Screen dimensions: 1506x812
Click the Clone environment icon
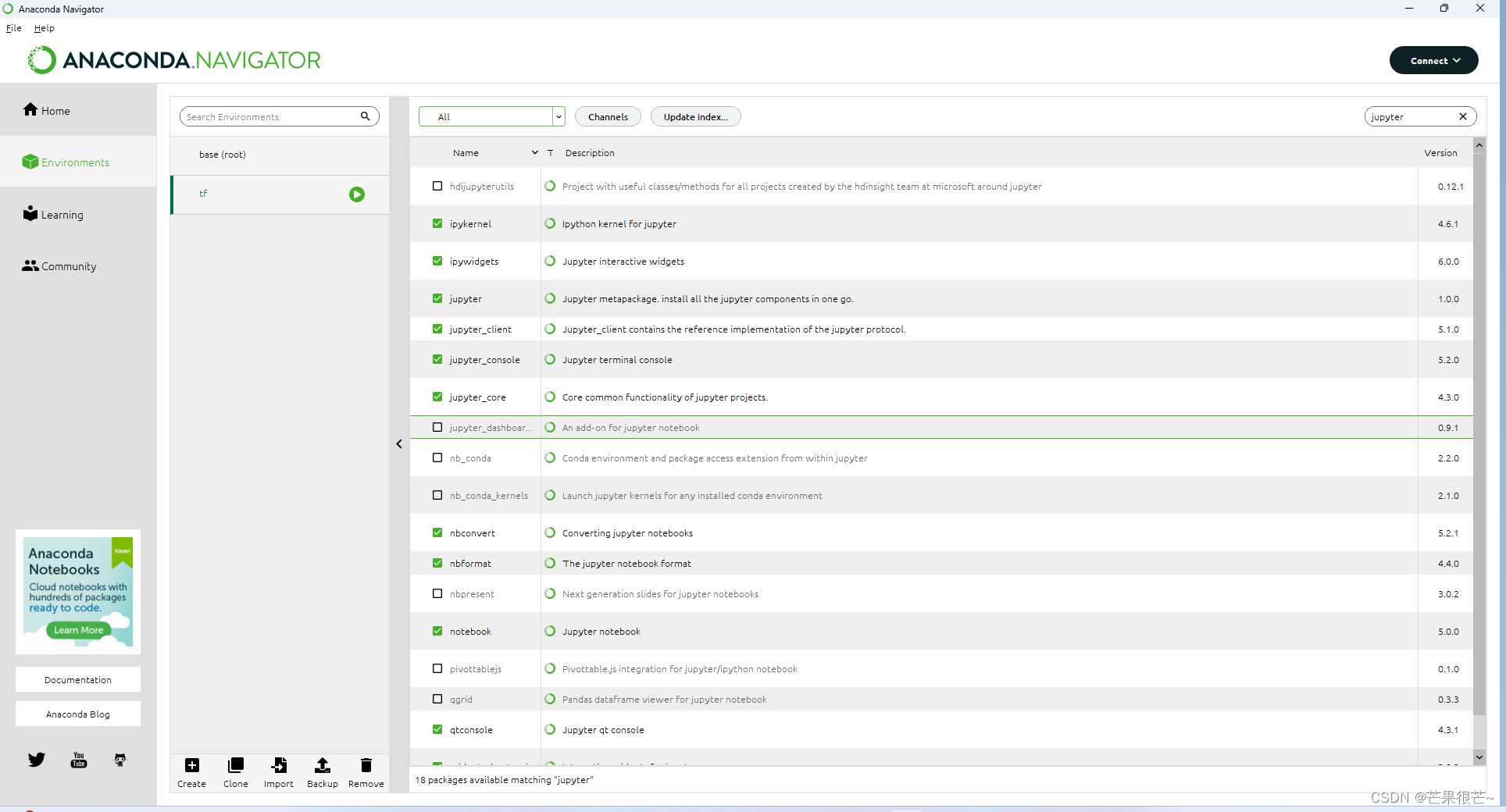click(x=235, y=765)
